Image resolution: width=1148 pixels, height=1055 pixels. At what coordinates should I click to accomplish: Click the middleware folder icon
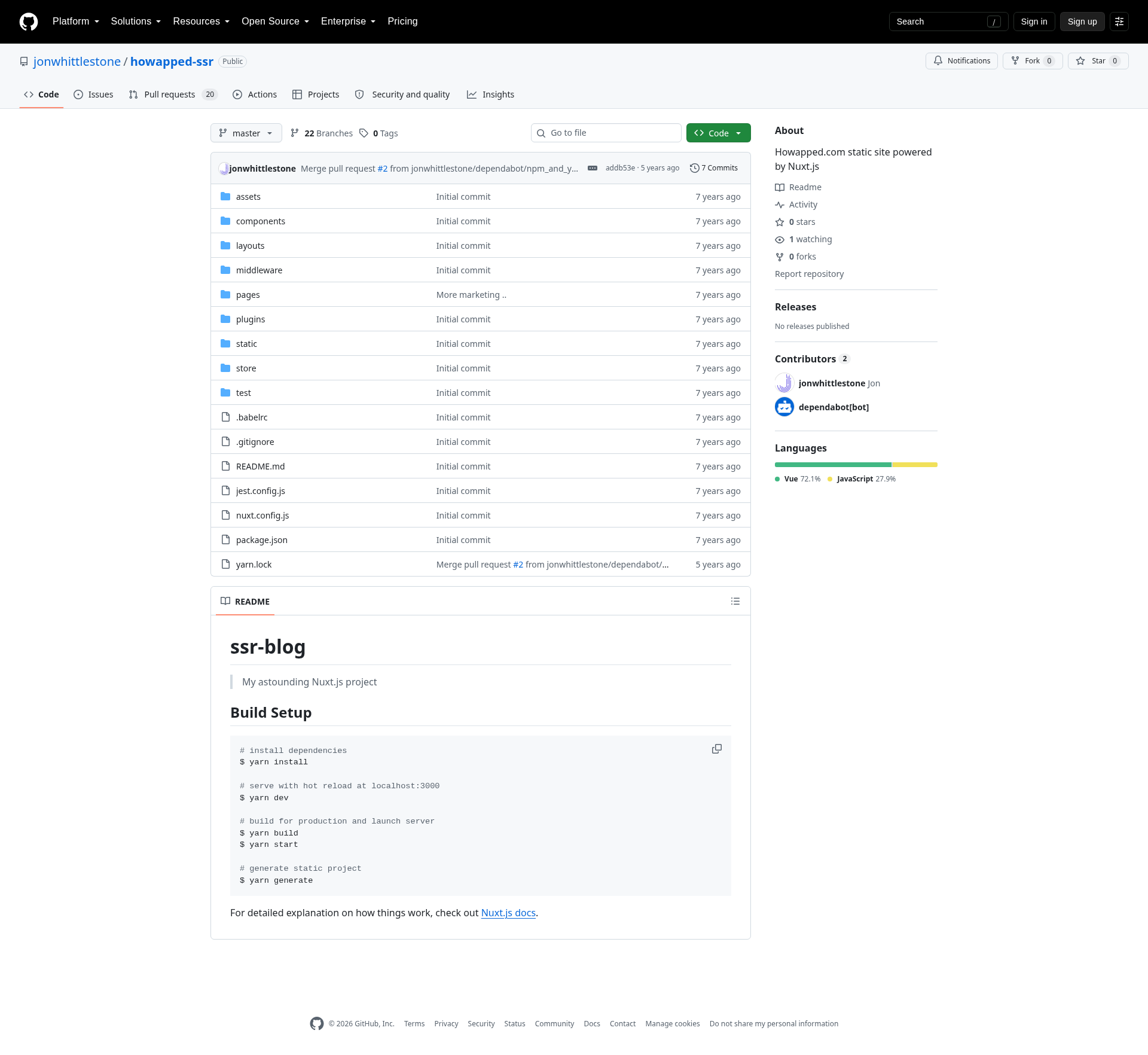pos(225,270)
